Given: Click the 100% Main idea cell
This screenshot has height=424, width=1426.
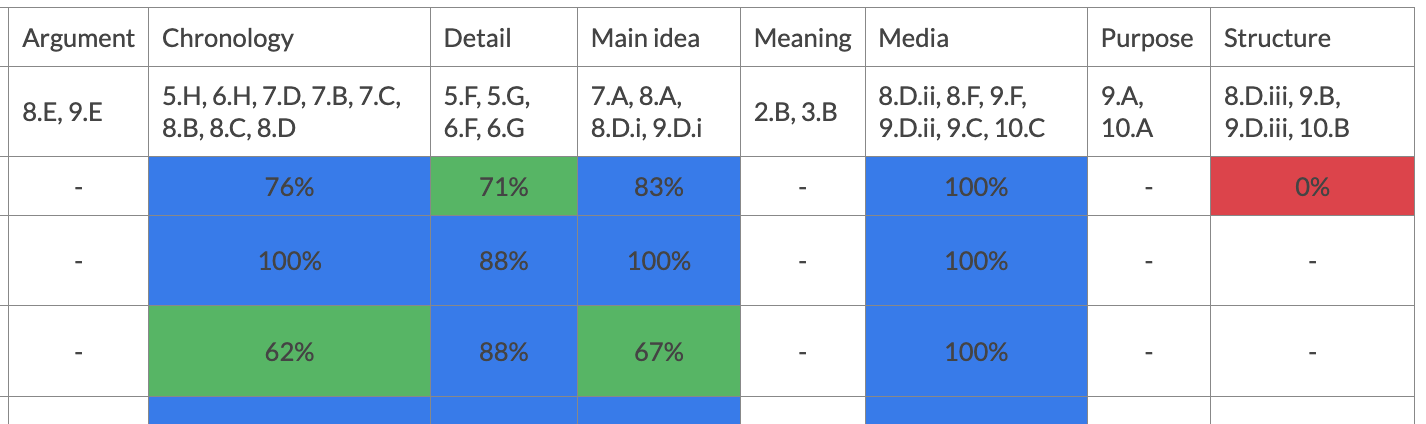Looking at the screenshot, I should [x=659, y=261].
